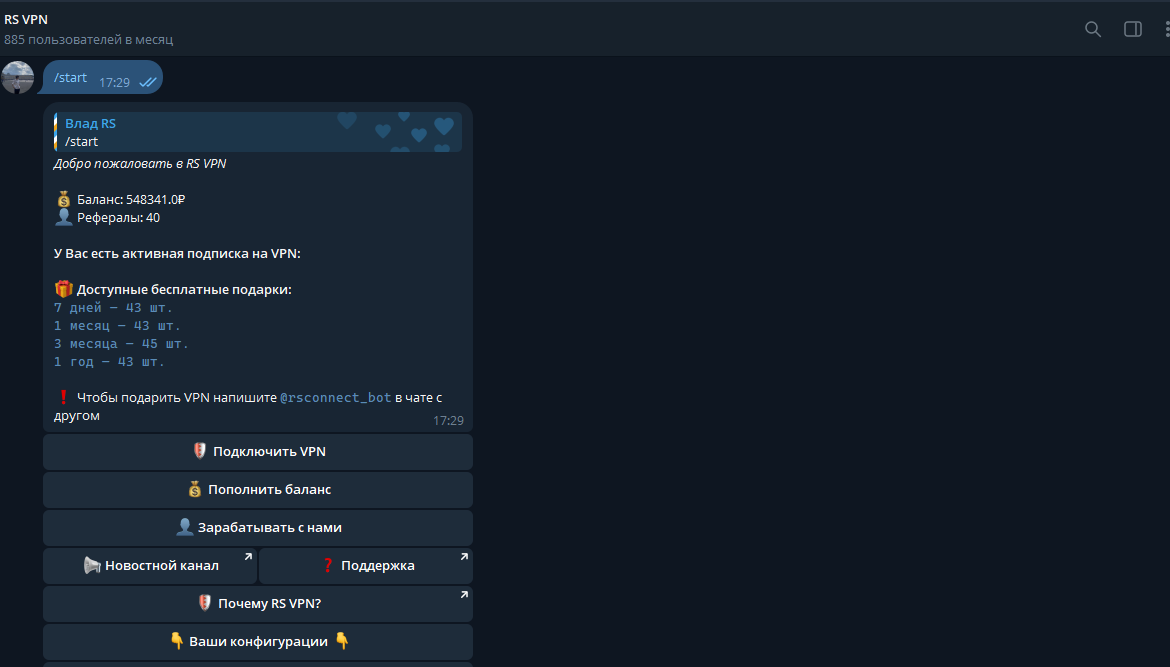1170x667 pixels.
Task: Open the Почему RS VPN? button
Action: [x=257, y=604]
